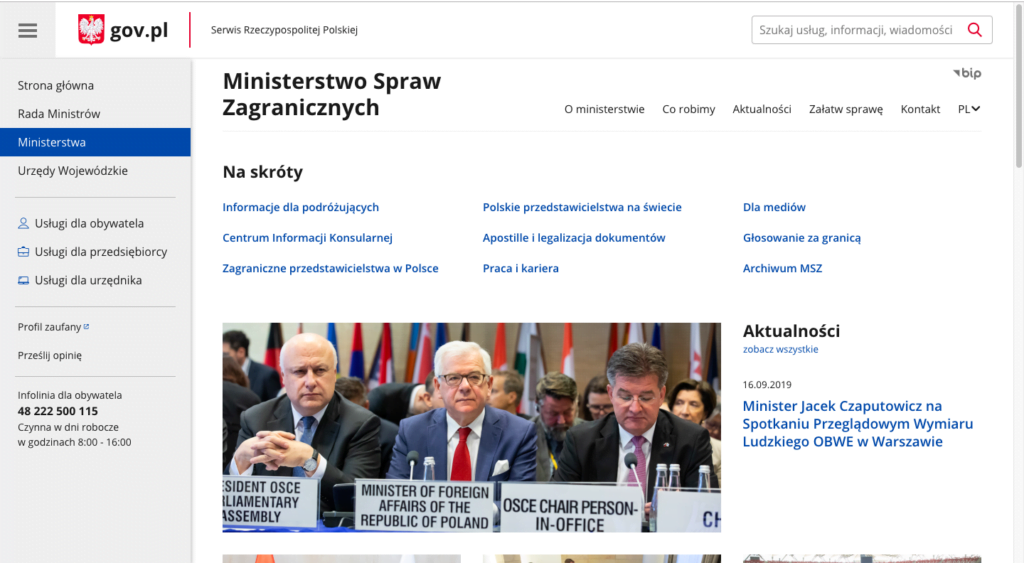
Task: Open Centrum Informacji Konsularnej shortcut
Action: tap(308, 238)
